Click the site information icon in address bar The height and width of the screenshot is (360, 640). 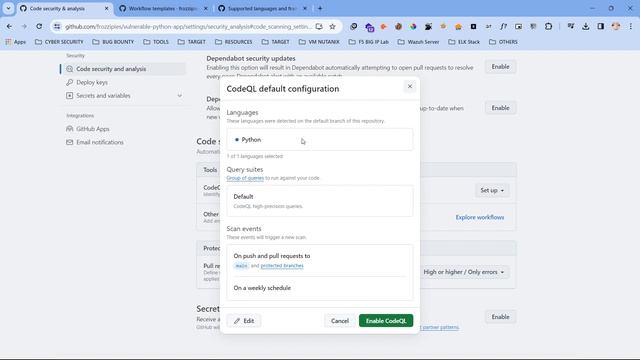pyautogui.click(x=57, y=27)
